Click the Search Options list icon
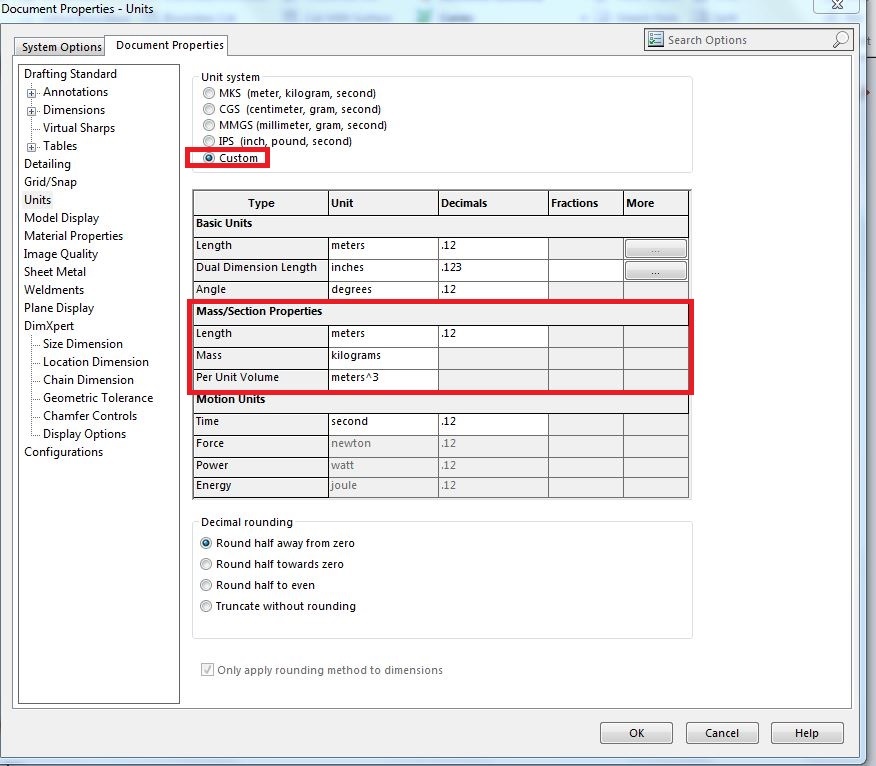 (655, 40)
